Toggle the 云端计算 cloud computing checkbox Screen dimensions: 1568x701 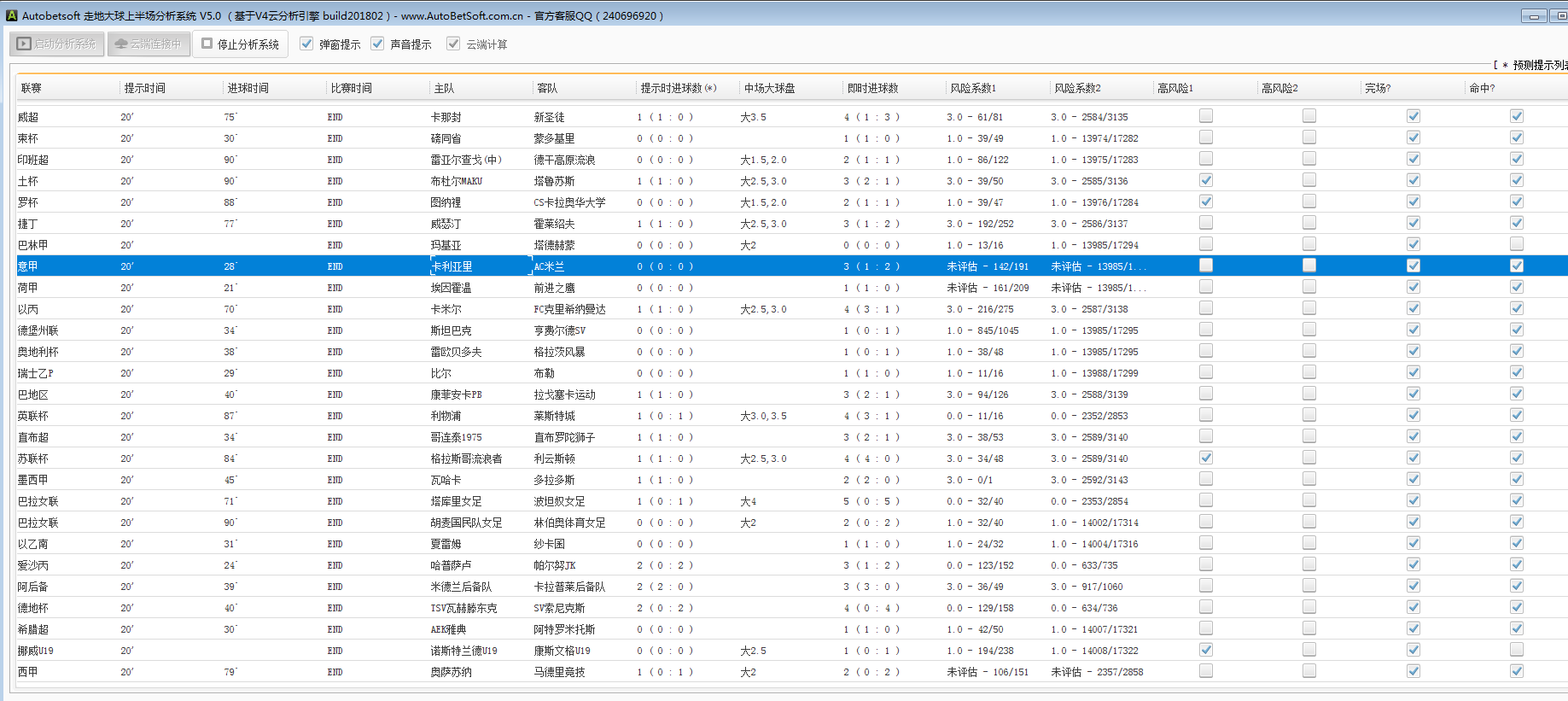tap(453, 44)
